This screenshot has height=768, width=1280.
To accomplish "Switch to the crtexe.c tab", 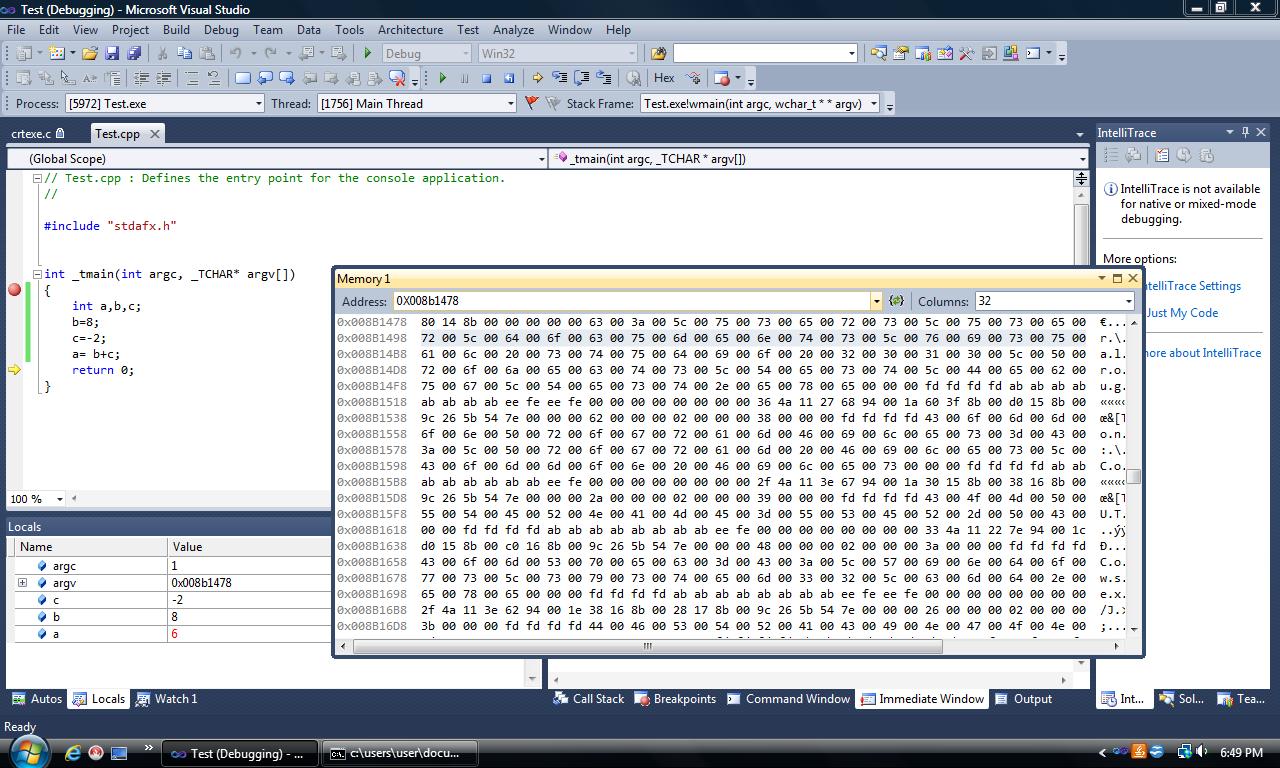I will click(x=38, y=133).
